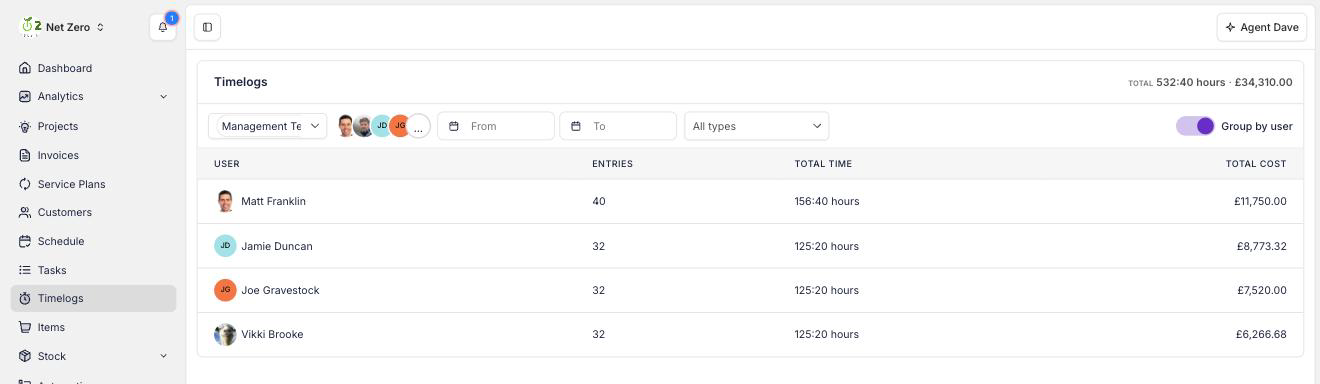Toggle the sidebar panel button
Screen dimensions: 1320x384
pos(207,27)
